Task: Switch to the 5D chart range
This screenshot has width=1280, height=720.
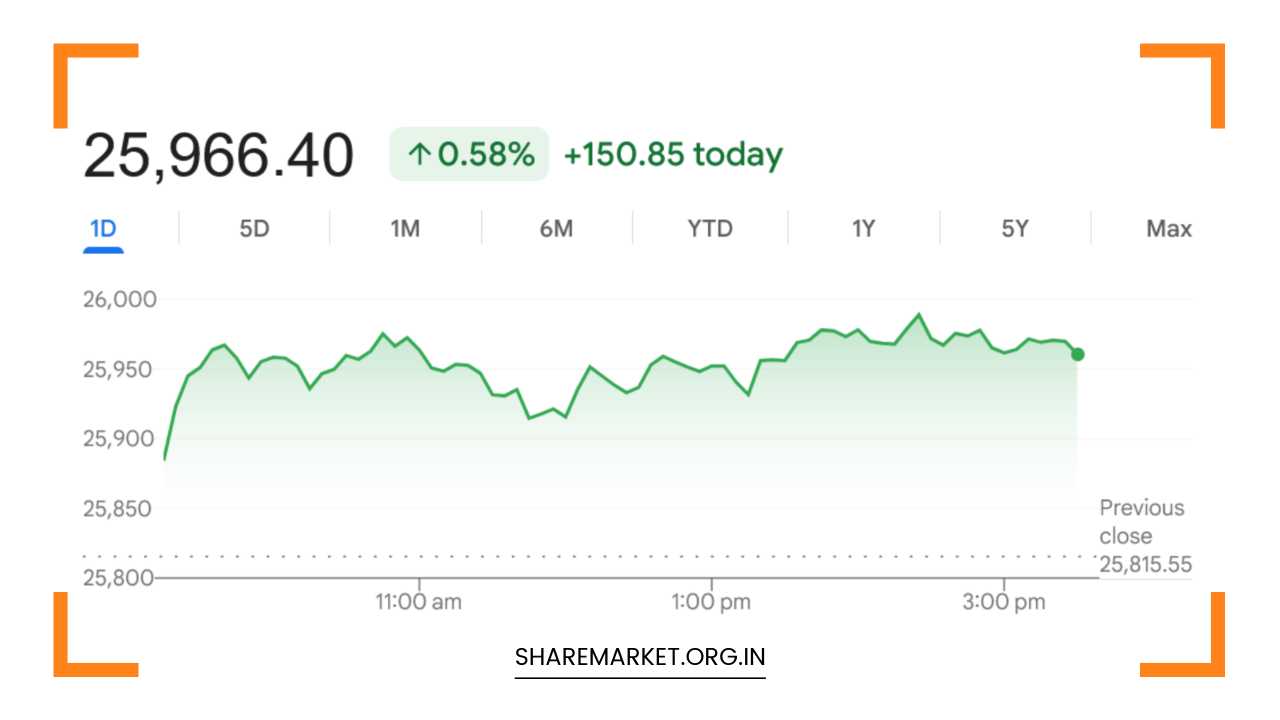Action: pyautogui.click(x=254, y=229)
